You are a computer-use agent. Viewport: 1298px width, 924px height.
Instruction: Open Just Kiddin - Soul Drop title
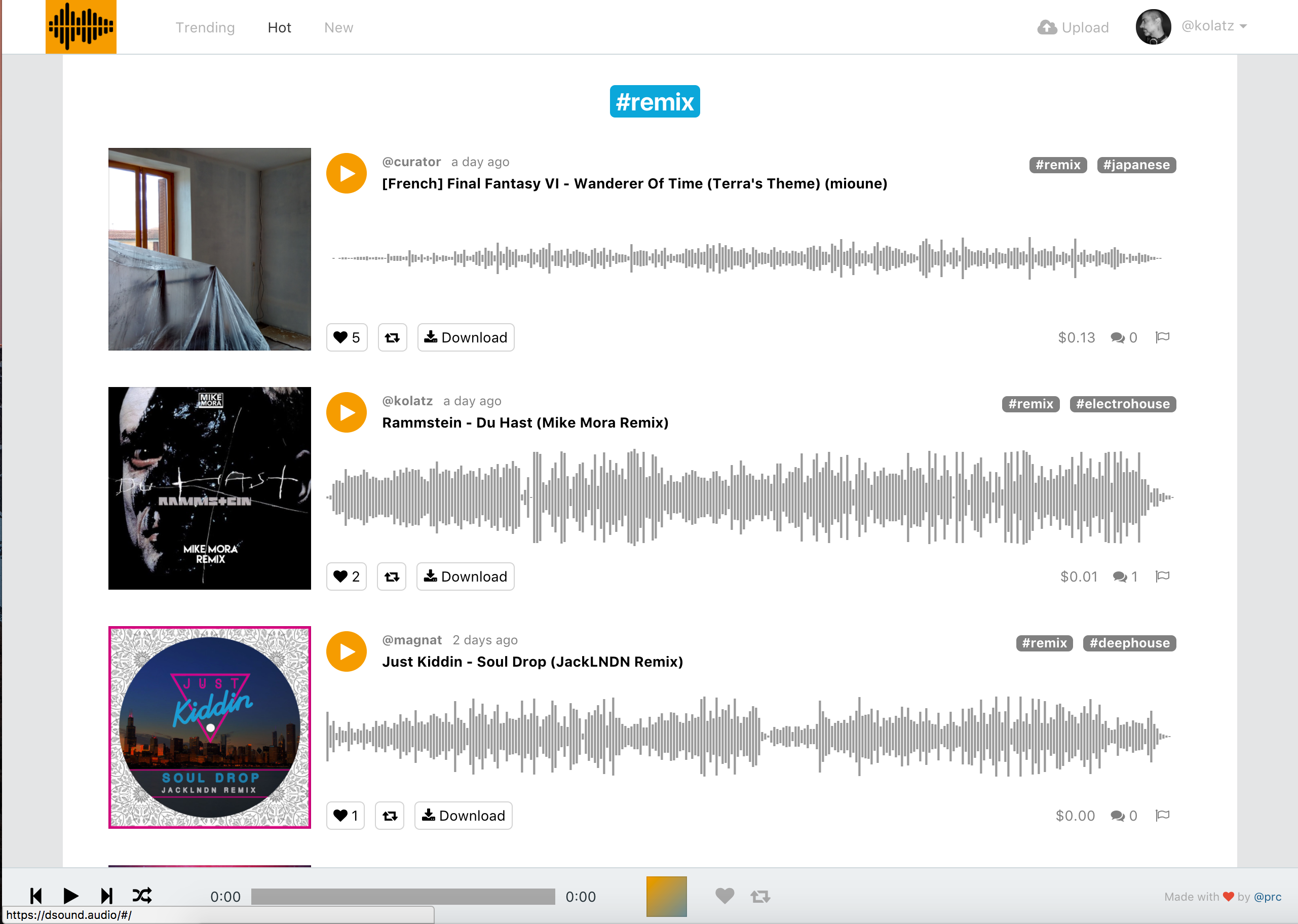[532, 662]
